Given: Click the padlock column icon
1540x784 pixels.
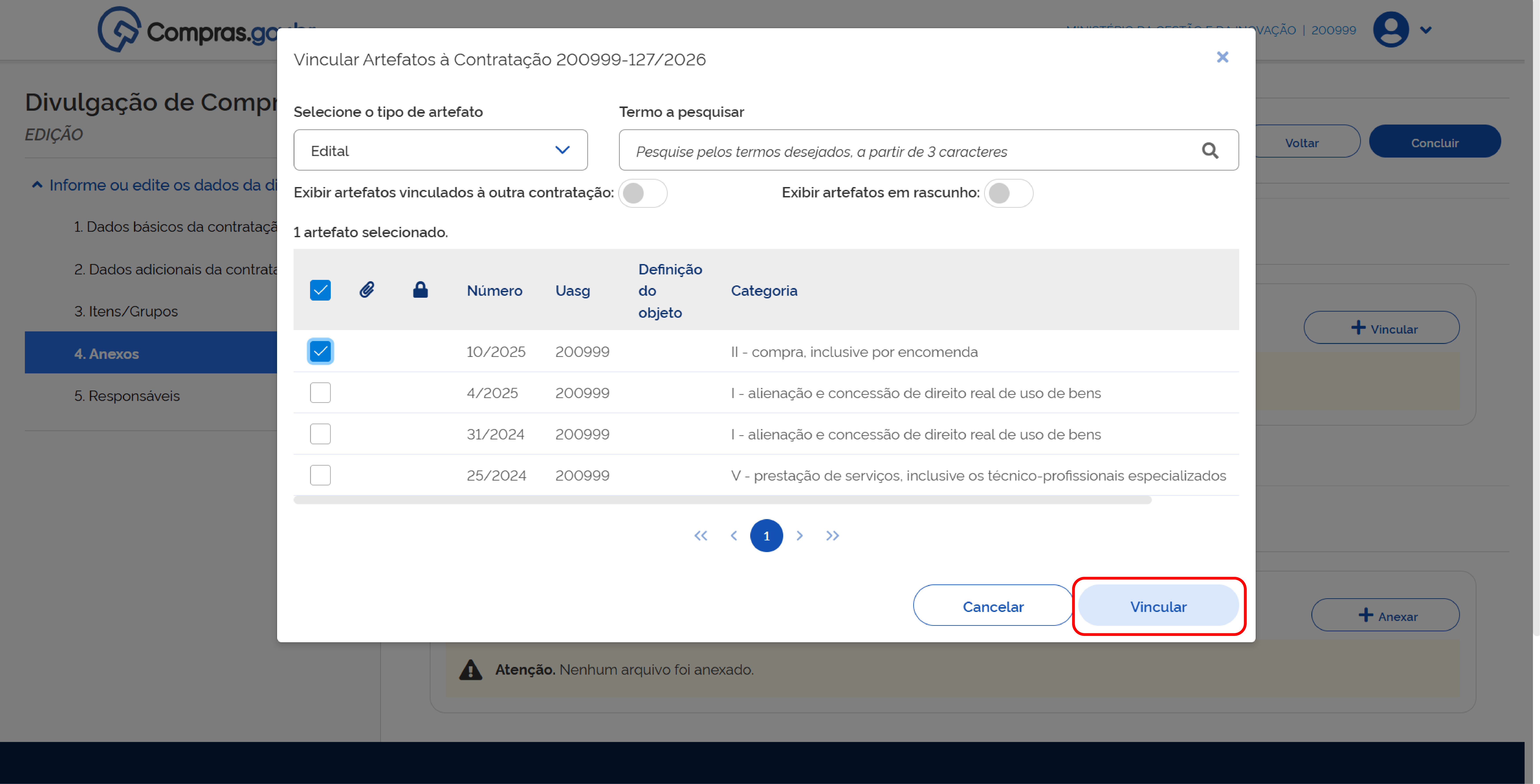Looking at the screenshot, I should tap(420, 290).
